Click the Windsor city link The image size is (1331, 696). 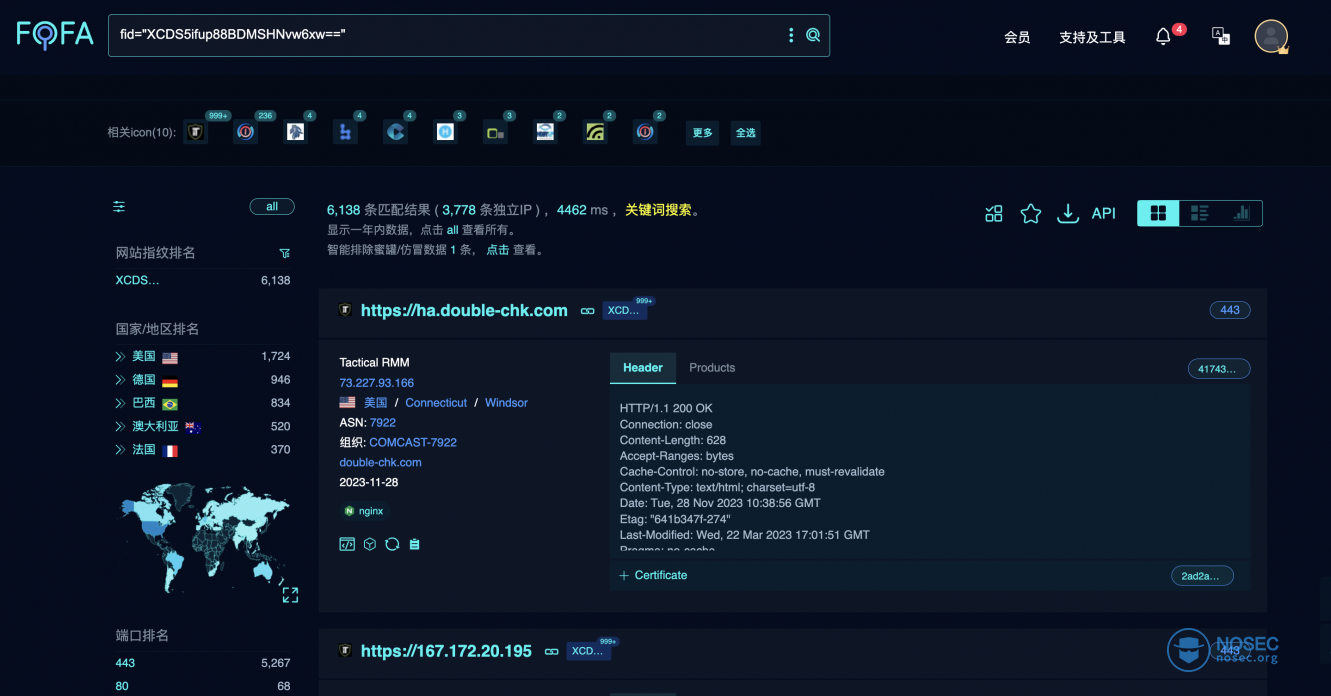(x=506, y=403)
